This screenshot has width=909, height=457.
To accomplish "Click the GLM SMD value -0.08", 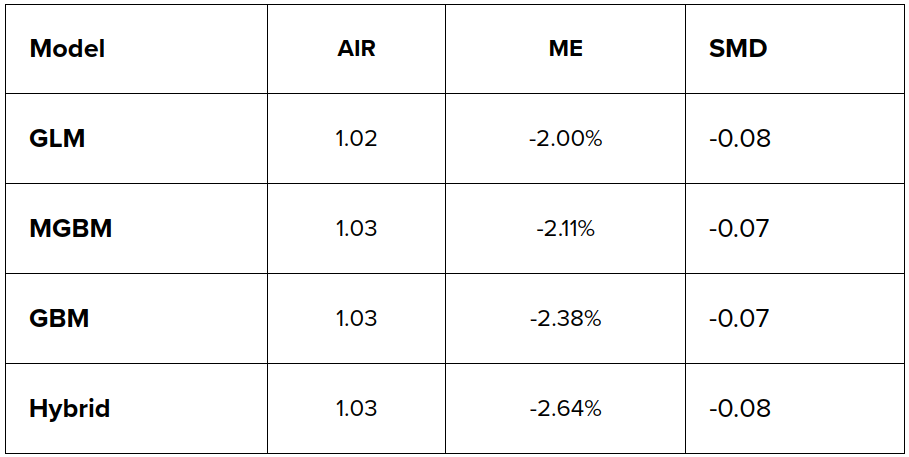I will point(739,138).
